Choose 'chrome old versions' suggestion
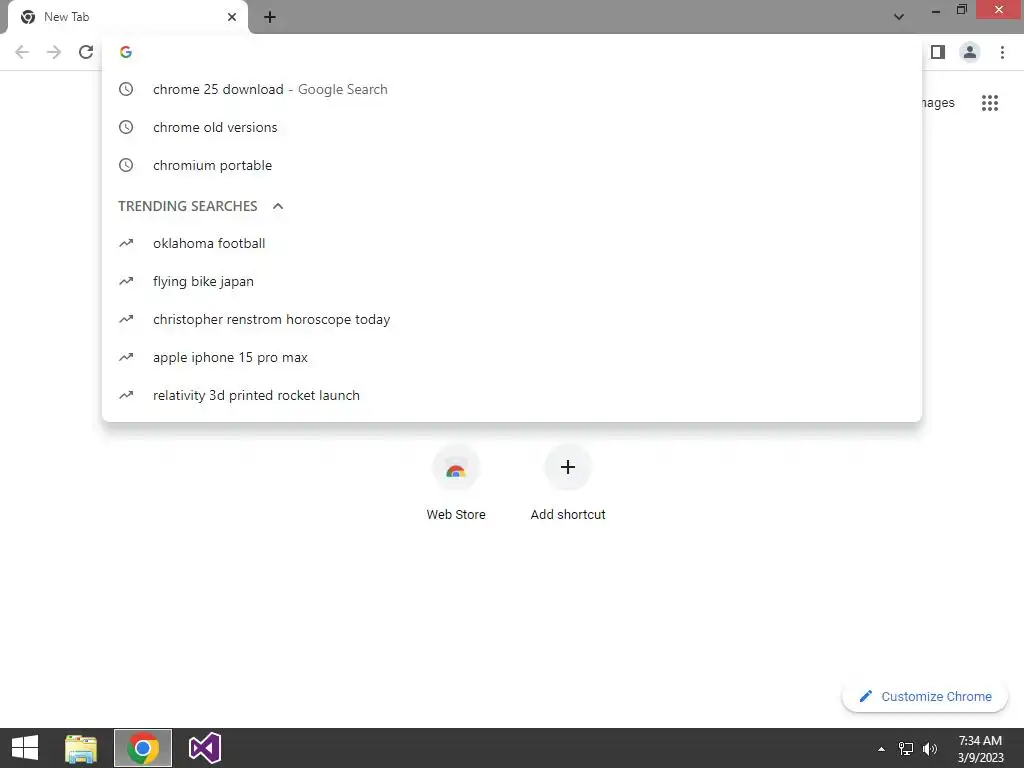Image resolution: width=1024 pixels, height=768 pixels. click(512, 127)
